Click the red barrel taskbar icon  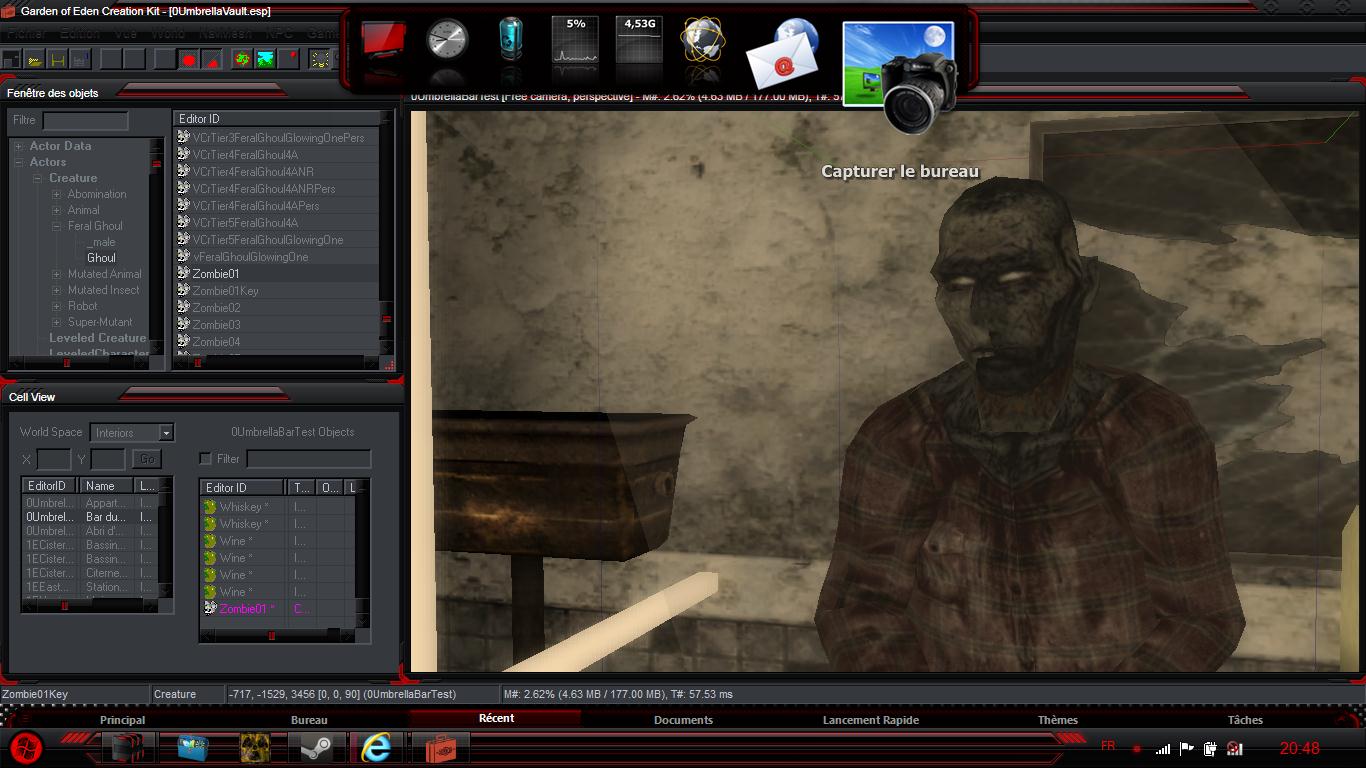click(x=127, y=748)
